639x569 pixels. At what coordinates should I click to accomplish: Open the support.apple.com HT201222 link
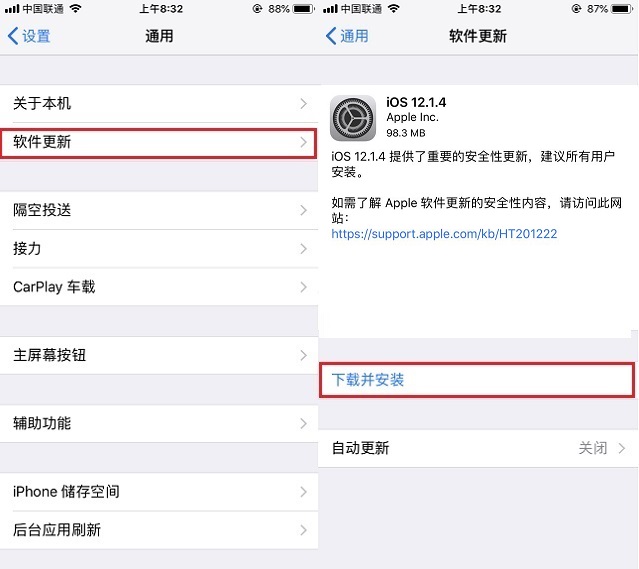click(444, 234)
